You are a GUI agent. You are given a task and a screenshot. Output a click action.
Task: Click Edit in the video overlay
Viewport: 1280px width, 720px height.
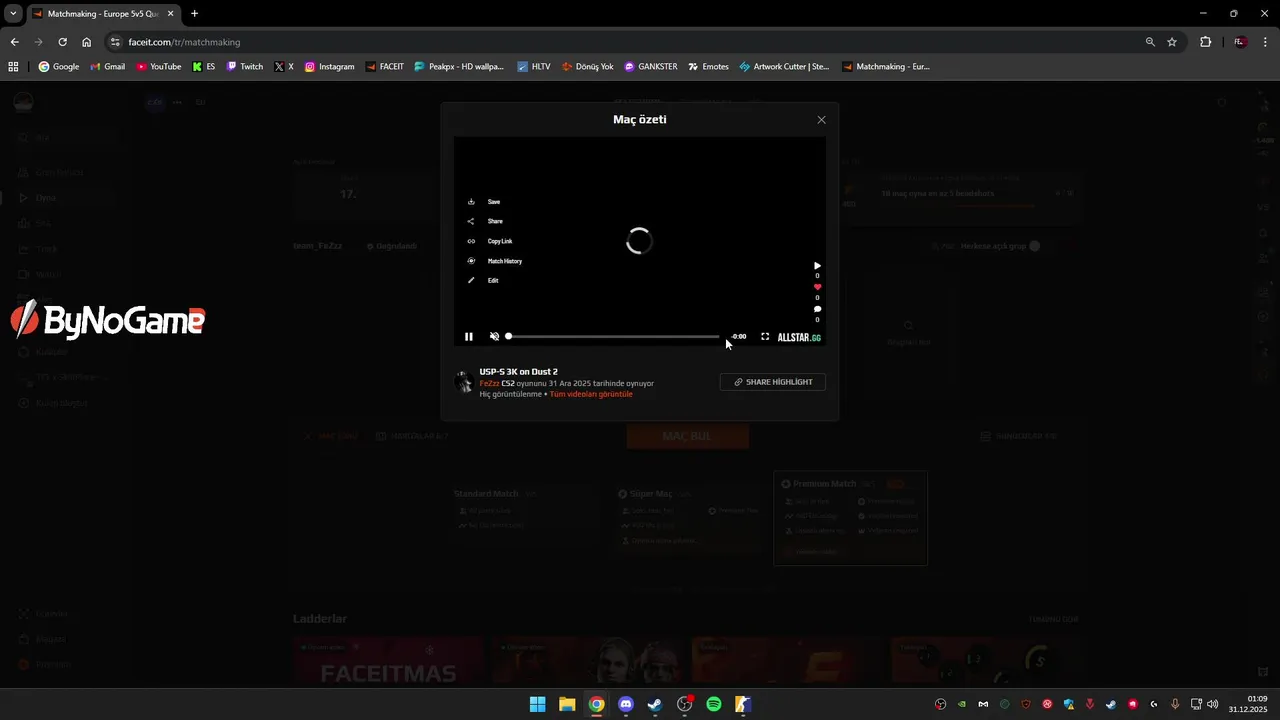coord(483,280)
